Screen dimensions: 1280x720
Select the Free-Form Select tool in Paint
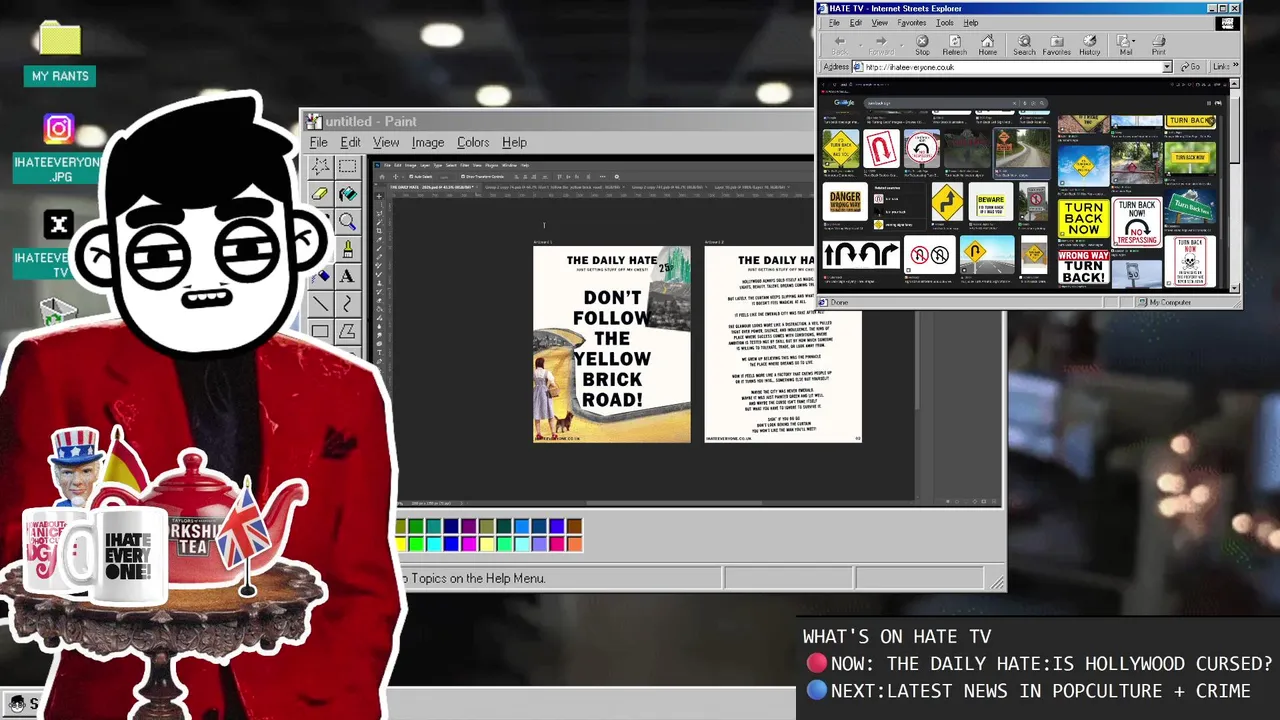pyautogui.click(x=320, y=166)
